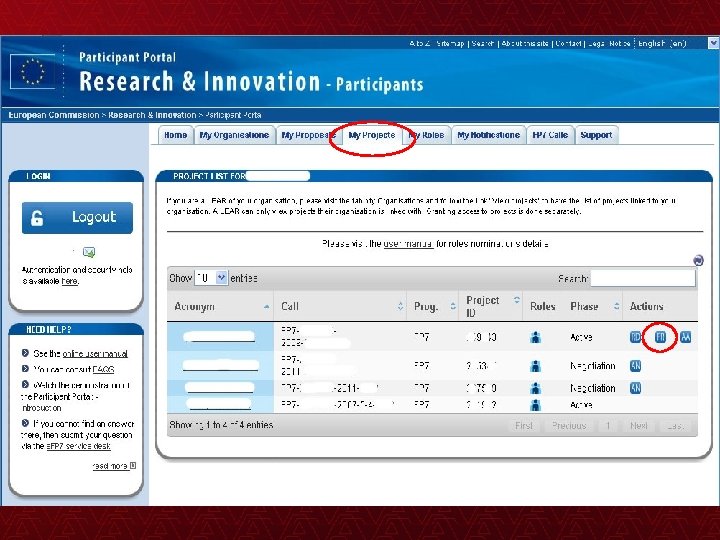Click the Last pagination button
The height and width of the screenshot is (540, 720).
tap(675, 426)
